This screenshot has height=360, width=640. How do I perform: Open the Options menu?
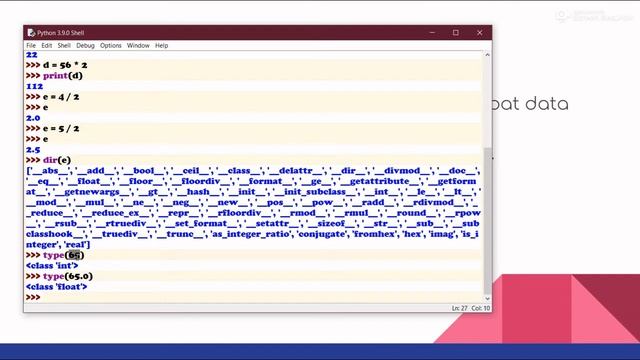click(111, 45)
